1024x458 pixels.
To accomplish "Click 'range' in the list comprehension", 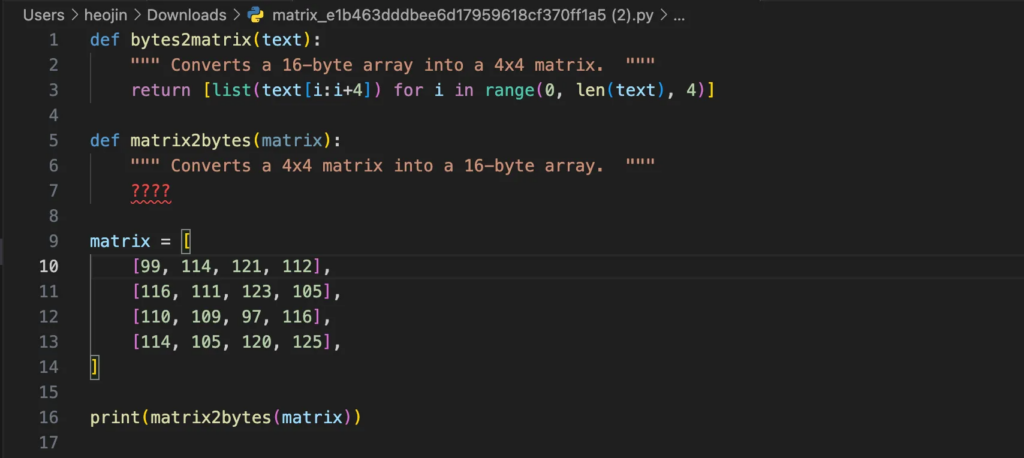I will point(509,90).
